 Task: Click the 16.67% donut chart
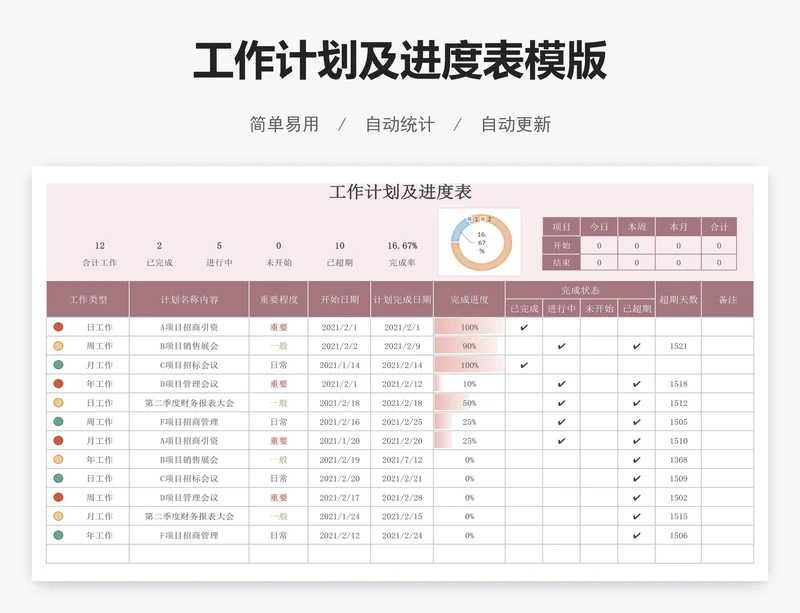tap(481, 242)
